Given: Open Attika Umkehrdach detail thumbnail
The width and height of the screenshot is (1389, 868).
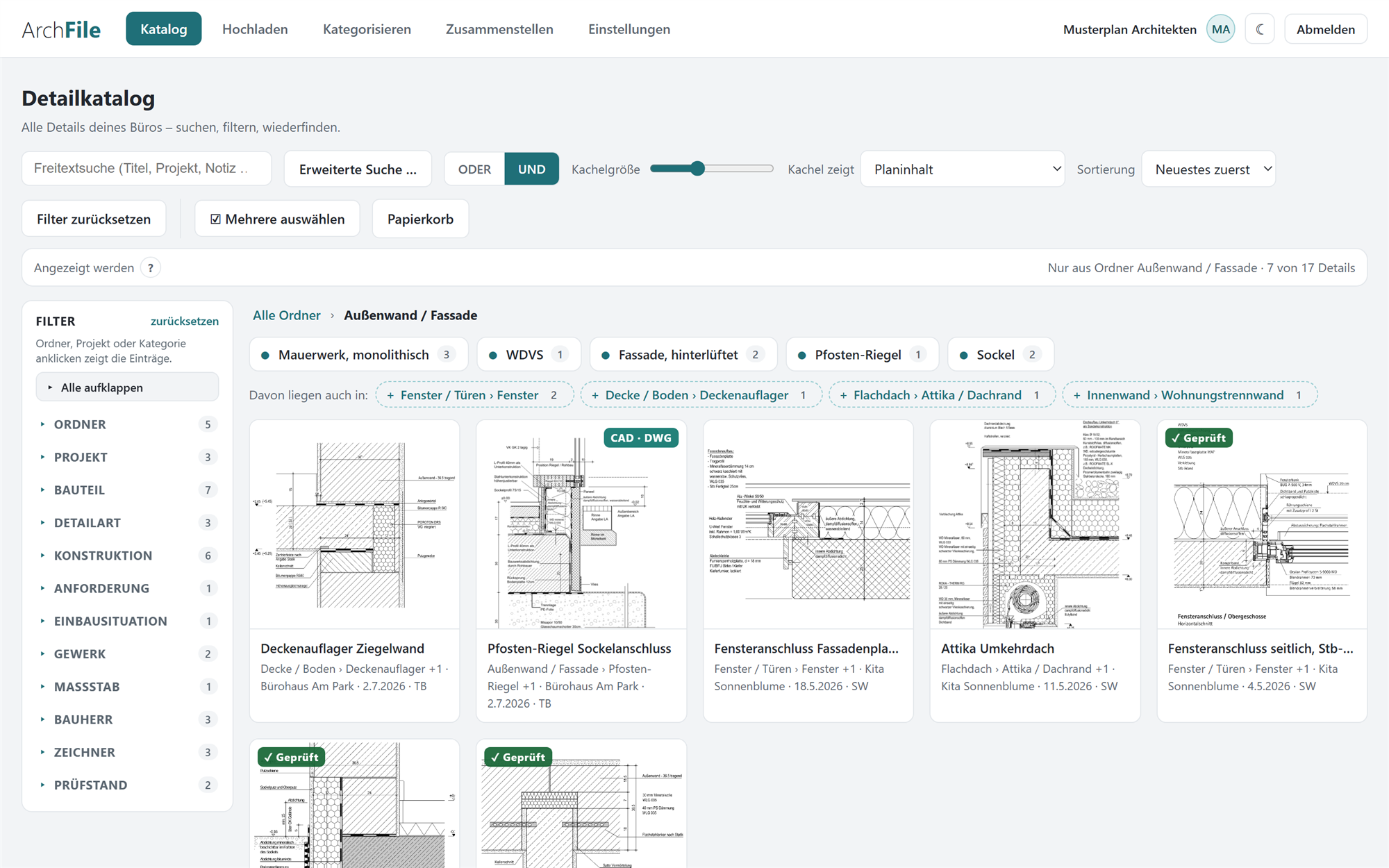Looking at the screenshot, I should 1035,525.
